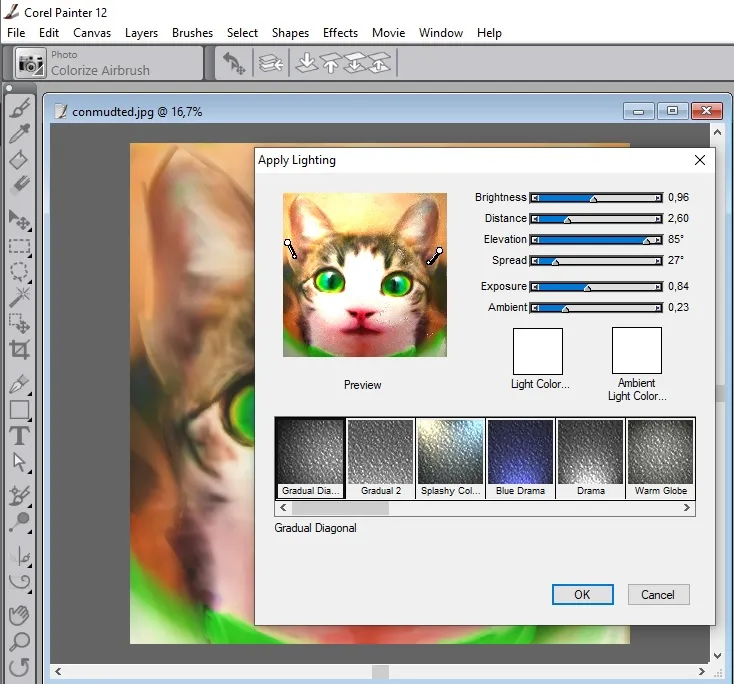The width and height of the screenshot is (734, 684).
Task: Select the Dodge tool
Action: tap(19, 522)
